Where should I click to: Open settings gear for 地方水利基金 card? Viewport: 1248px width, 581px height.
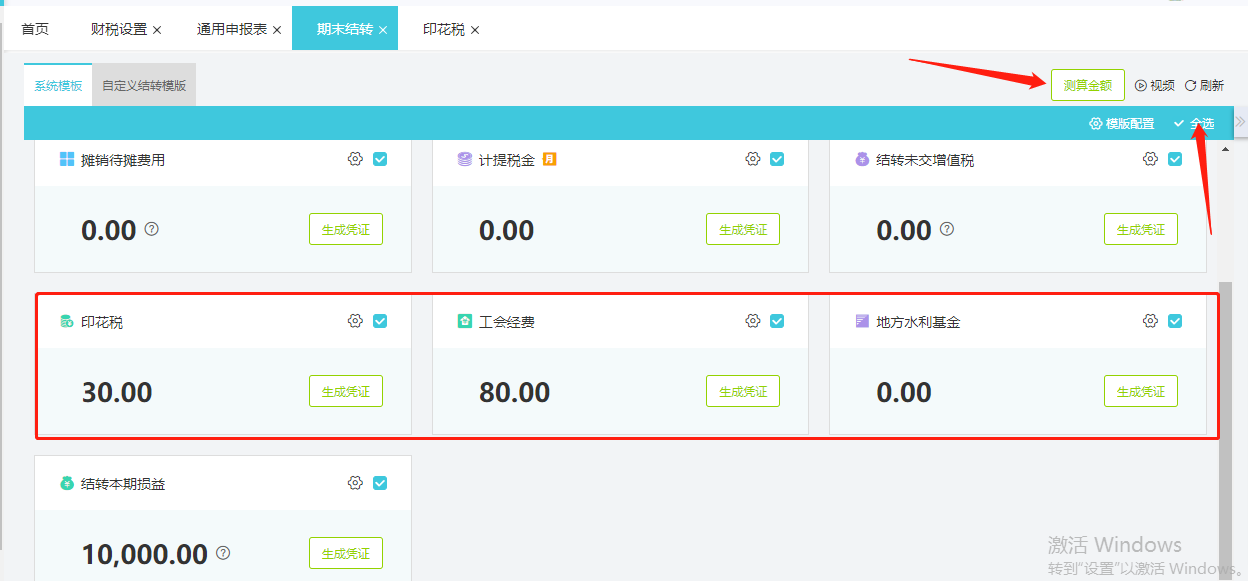pyautogui.click(x=1150, y=321)
